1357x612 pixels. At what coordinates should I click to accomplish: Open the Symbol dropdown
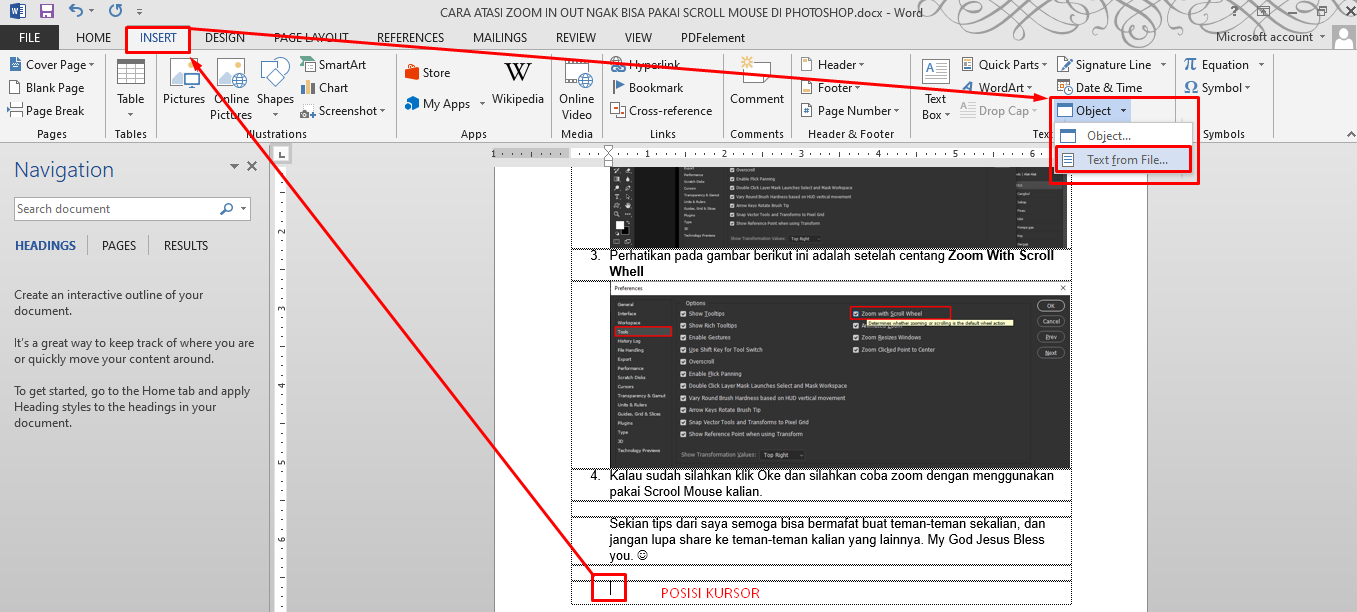click(1249, 89)
